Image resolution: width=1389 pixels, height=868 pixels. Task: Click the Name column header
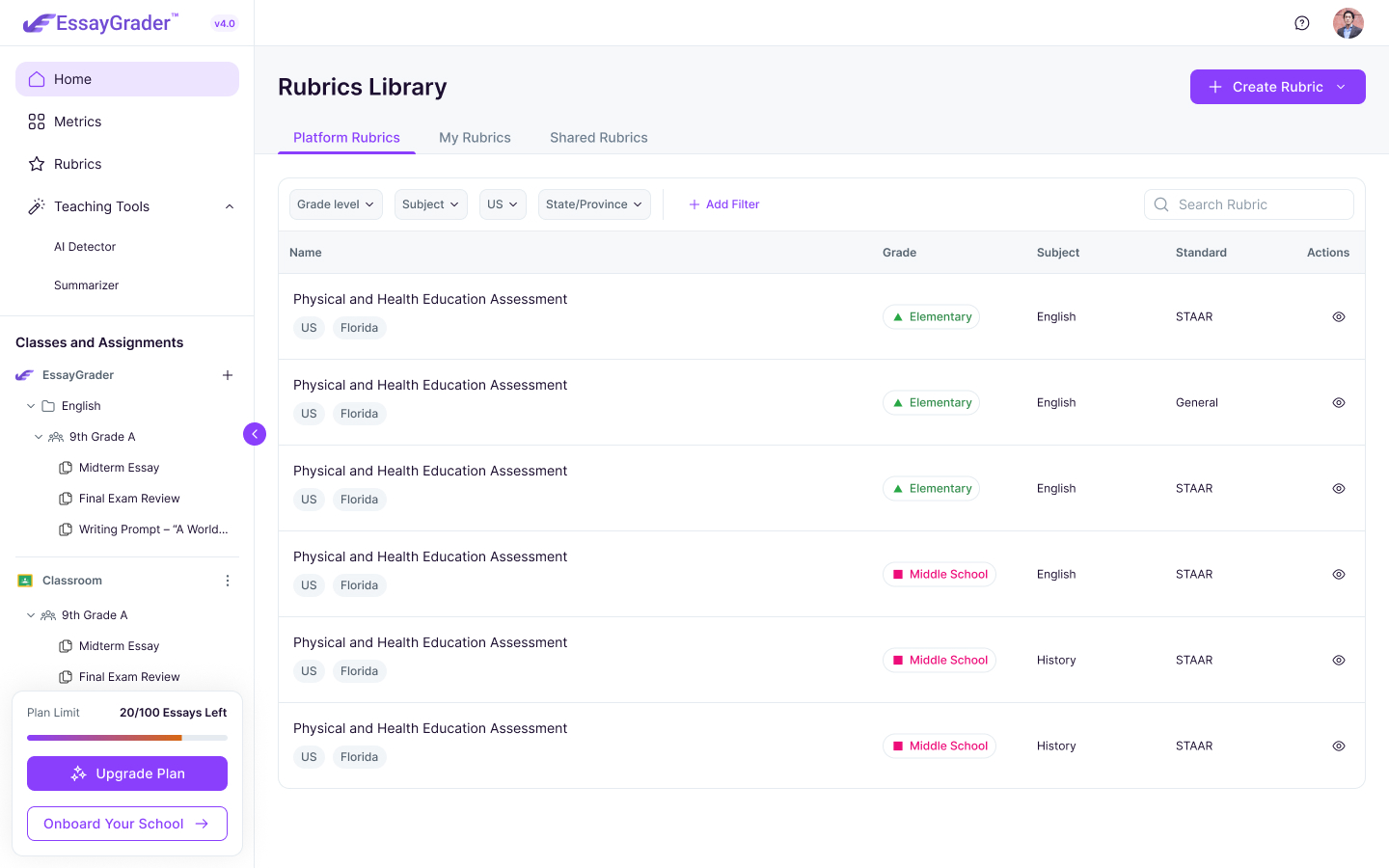tap(306, 253)
